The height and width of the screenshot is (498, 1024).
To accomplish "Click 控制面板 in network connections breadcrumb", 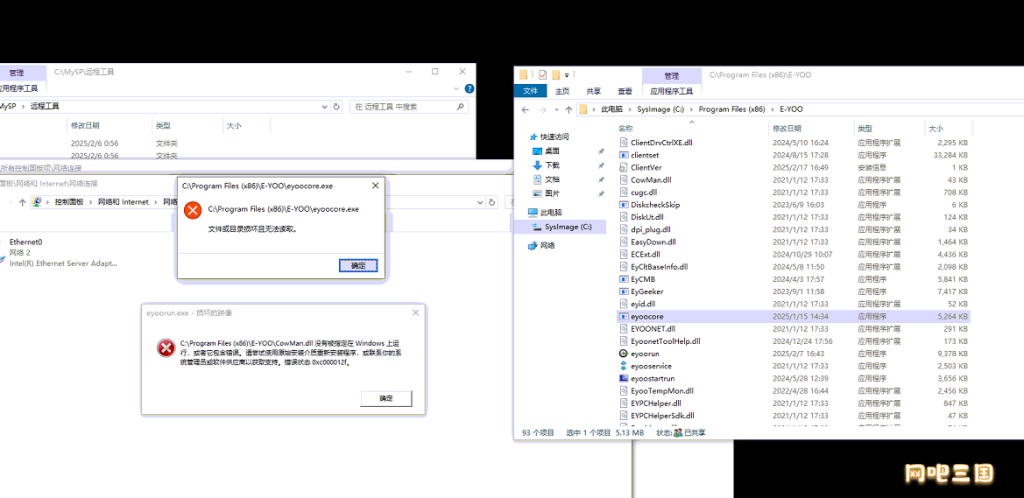I will [69, 202].
